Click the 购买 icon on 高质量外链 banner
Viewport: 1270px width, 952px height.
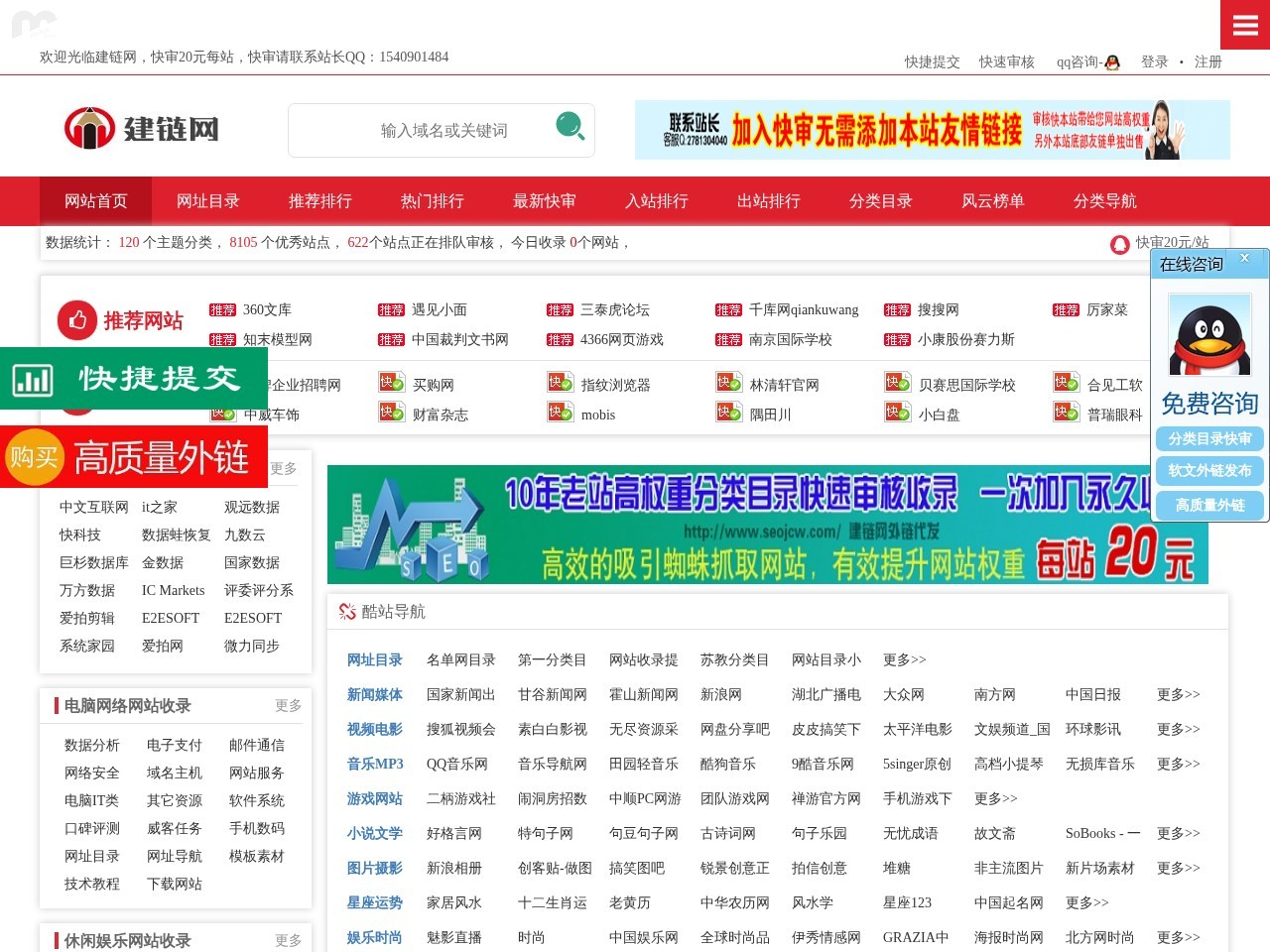tap(34, 457)
